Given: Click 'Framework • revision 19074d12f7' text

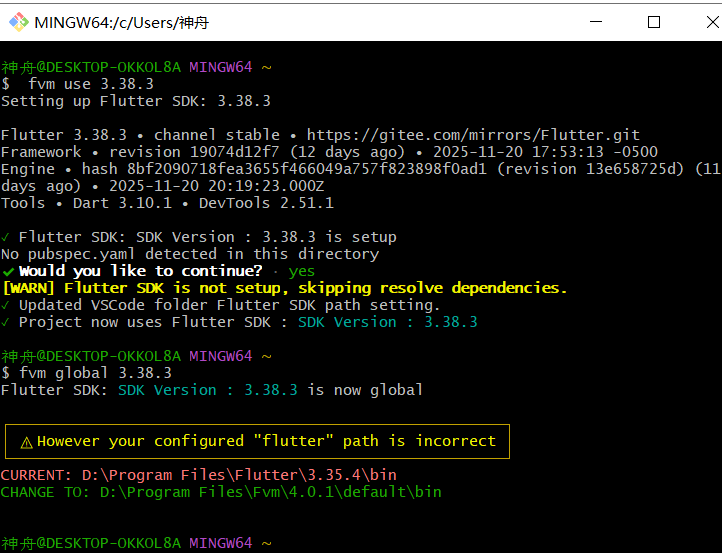Looking at the screenshot, I should [x=140, y=152].
